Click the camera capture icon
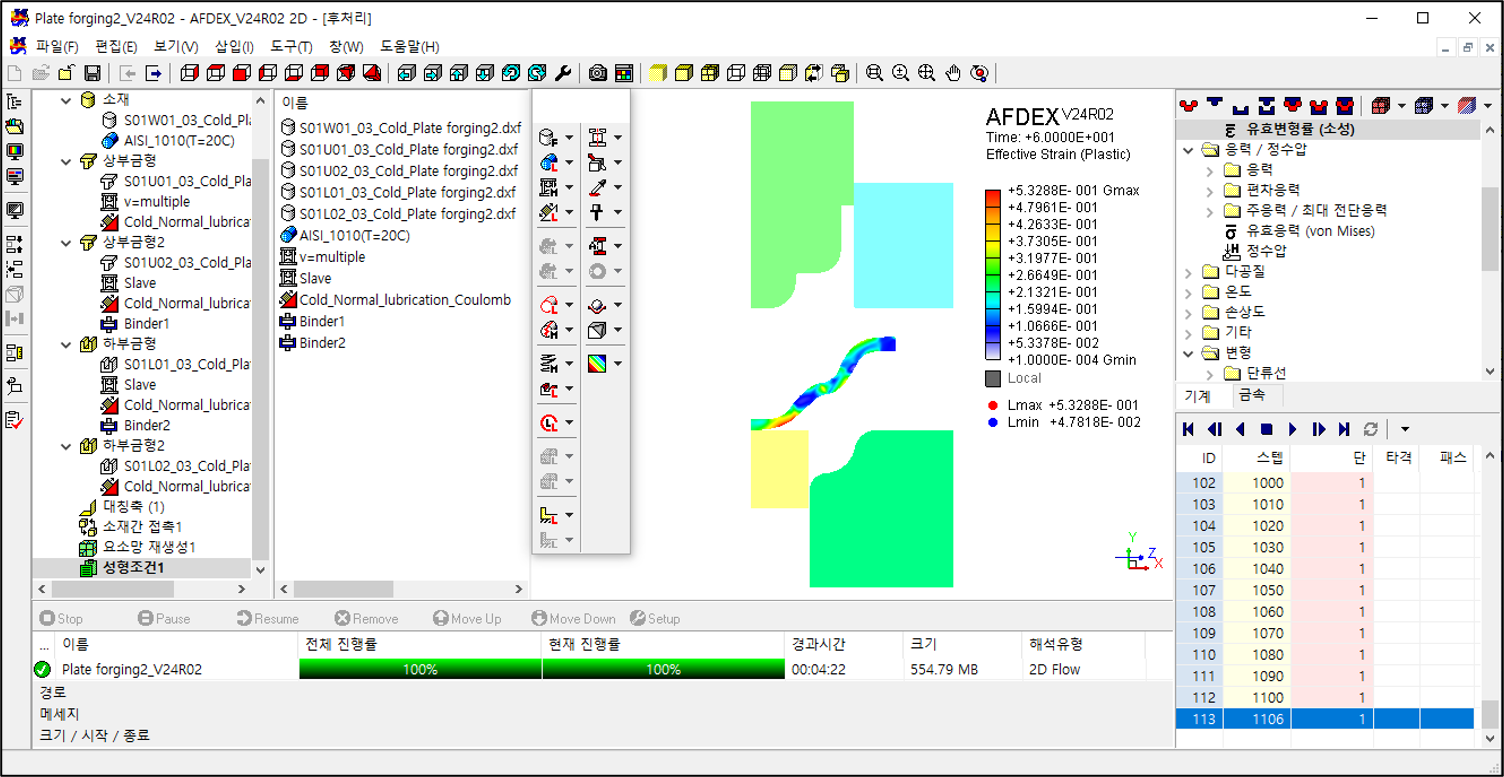 click(x=598, y=73)
